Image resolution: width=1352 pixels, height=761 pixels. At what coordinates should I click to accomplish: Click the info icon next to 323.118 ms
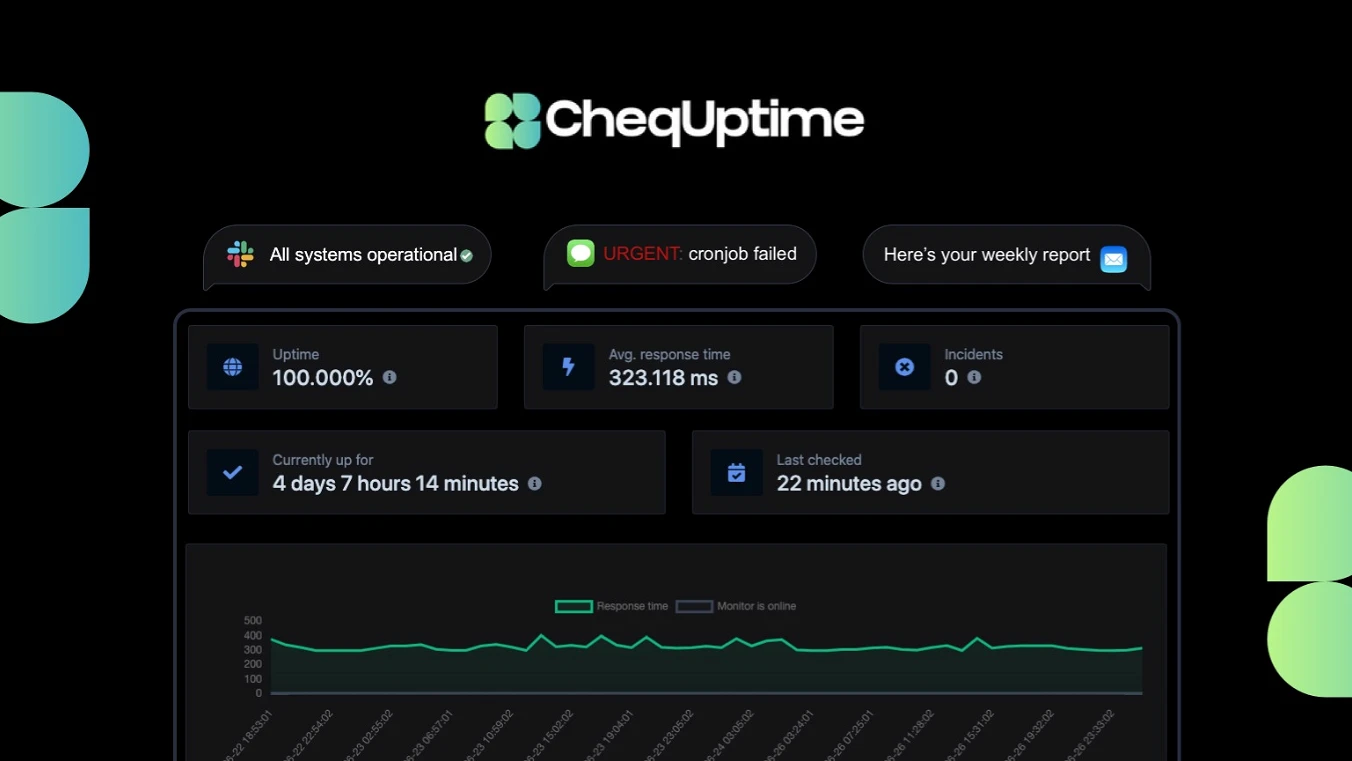point(734,377)
